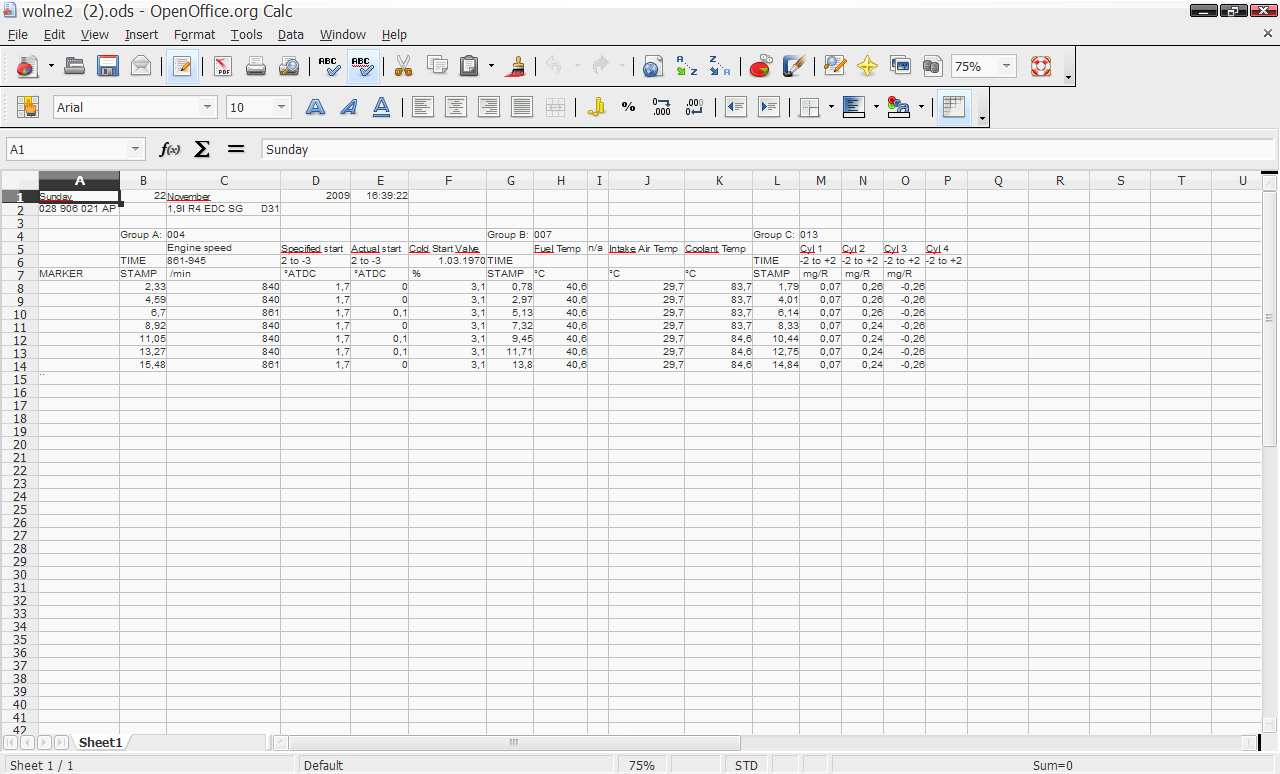This screenshot has width=1280, height=774.
Task: Open the File menu
Action: [x=17, y=34]
